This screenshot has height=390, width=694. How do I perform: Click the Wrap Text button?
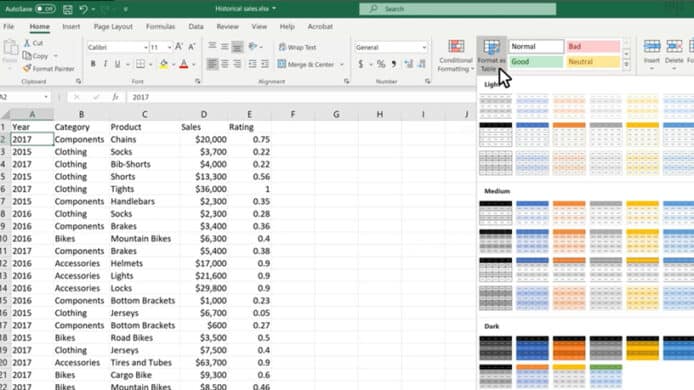[297, 47]
